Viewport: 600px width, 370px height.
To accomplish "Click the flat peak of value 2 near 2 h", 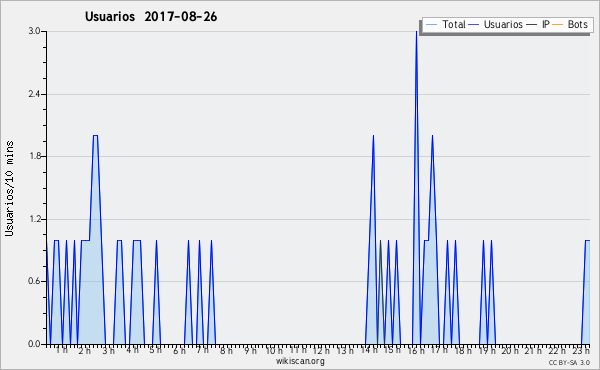I will tap(95, 135).
